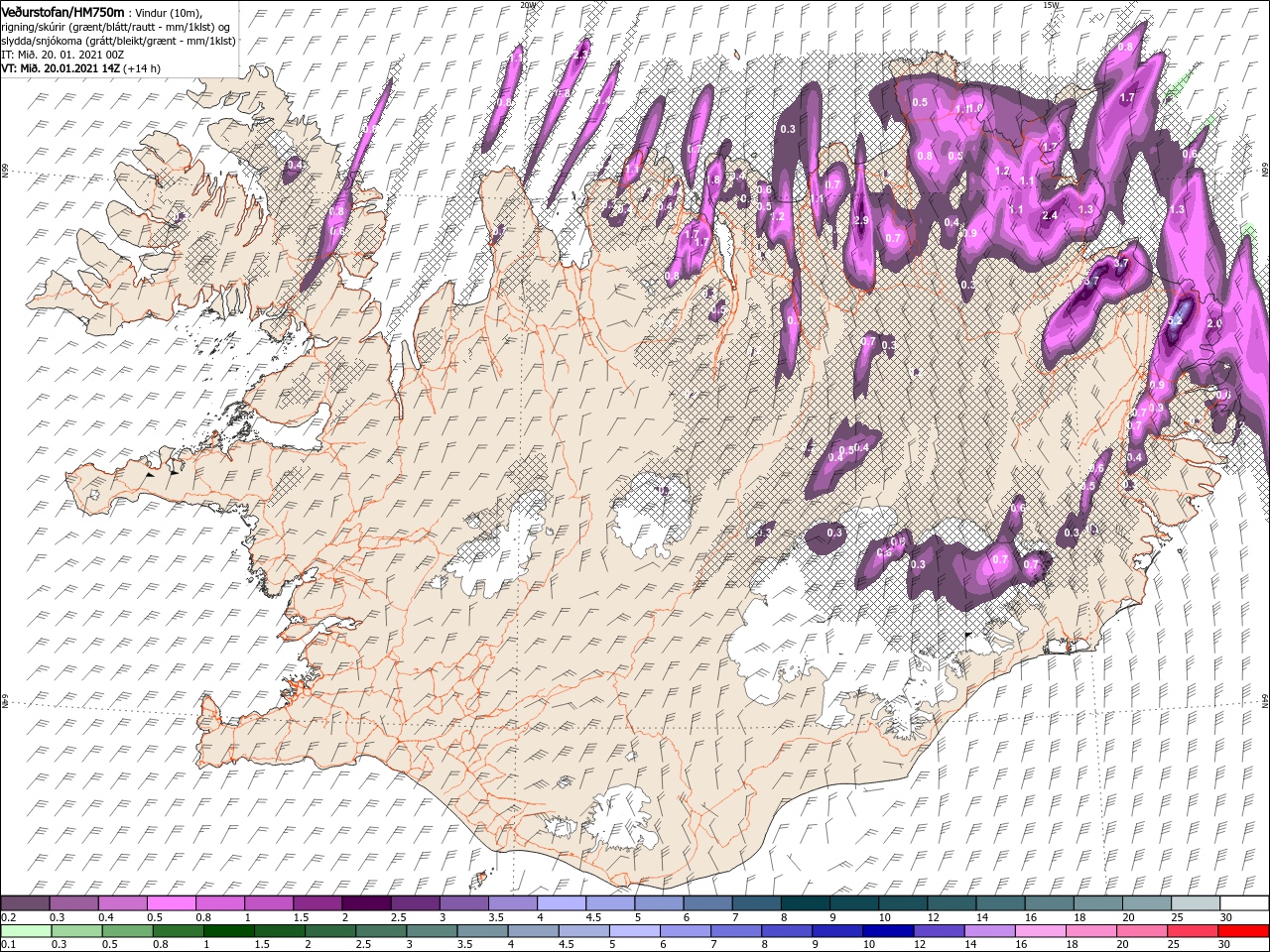The image size is (1270, 952).
Task: Click the 2.4 precipitation value on the map
Action: [1050, 215]
